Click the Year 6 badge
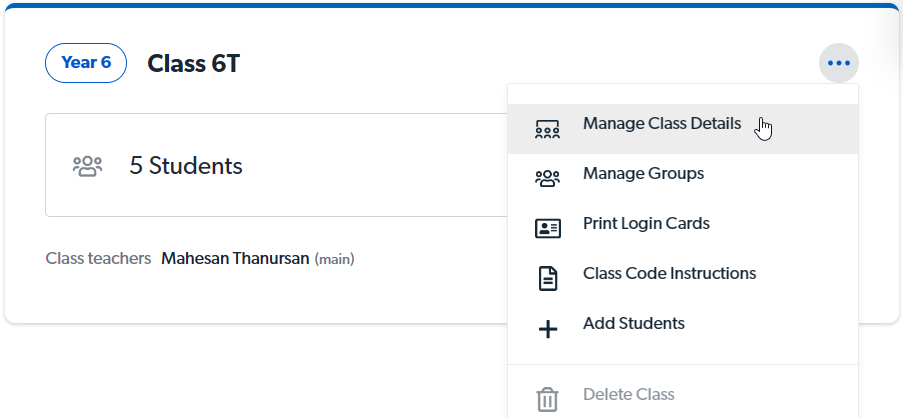 [x=86, y=63]
